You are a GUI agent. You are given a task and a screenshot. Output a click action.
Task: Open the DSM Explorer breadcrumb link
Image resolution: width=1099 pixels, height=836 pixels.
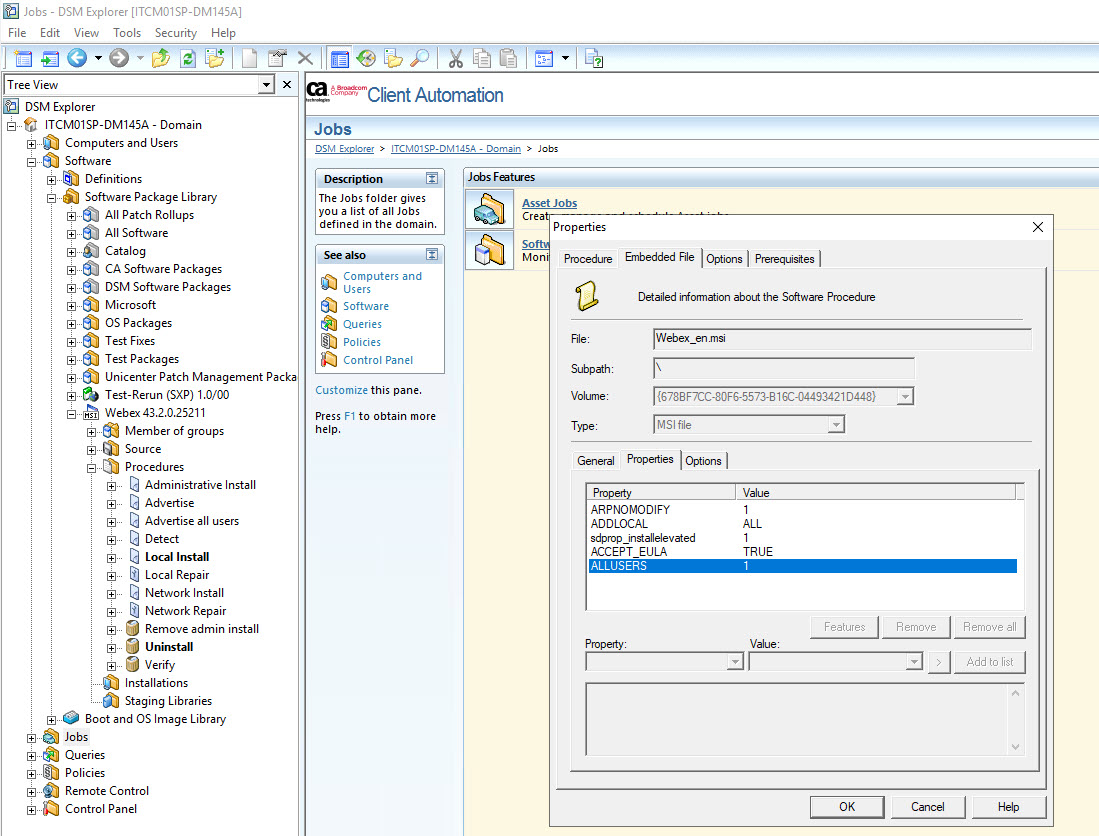[345, 149]
